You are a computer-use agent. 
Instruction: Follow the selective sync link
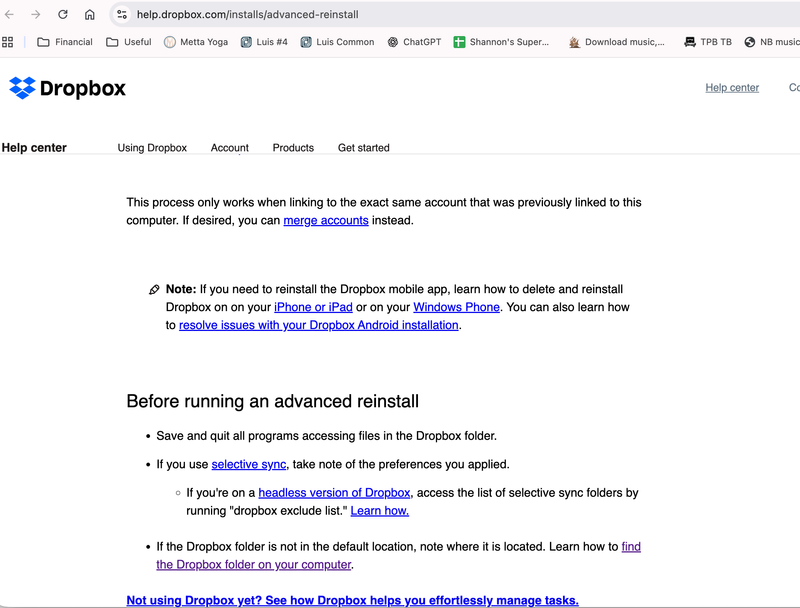click(x=248, y=464)
